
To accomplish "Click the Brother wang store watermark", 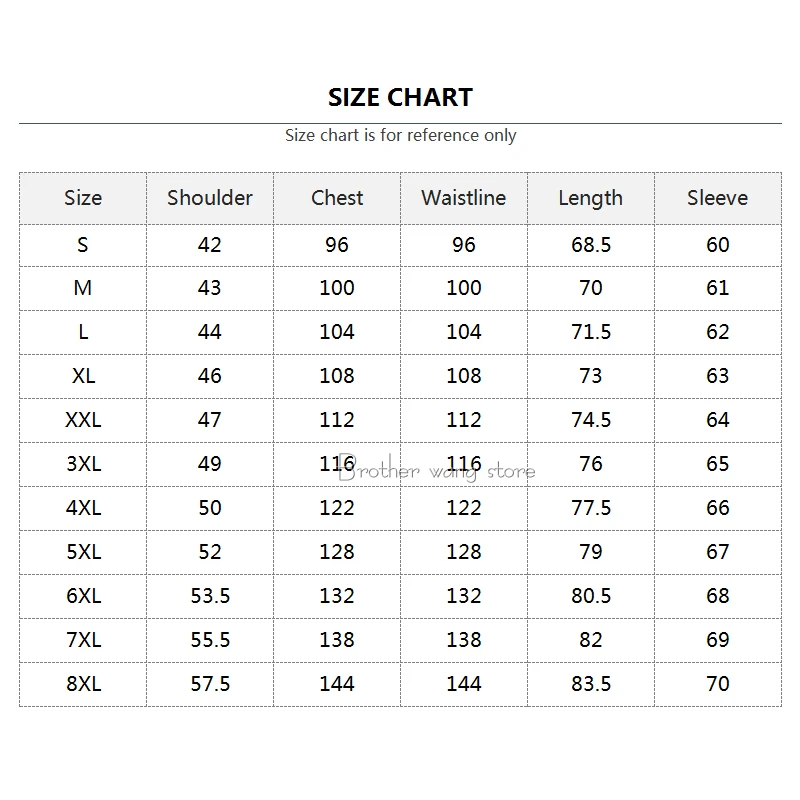I will (437, 470).
